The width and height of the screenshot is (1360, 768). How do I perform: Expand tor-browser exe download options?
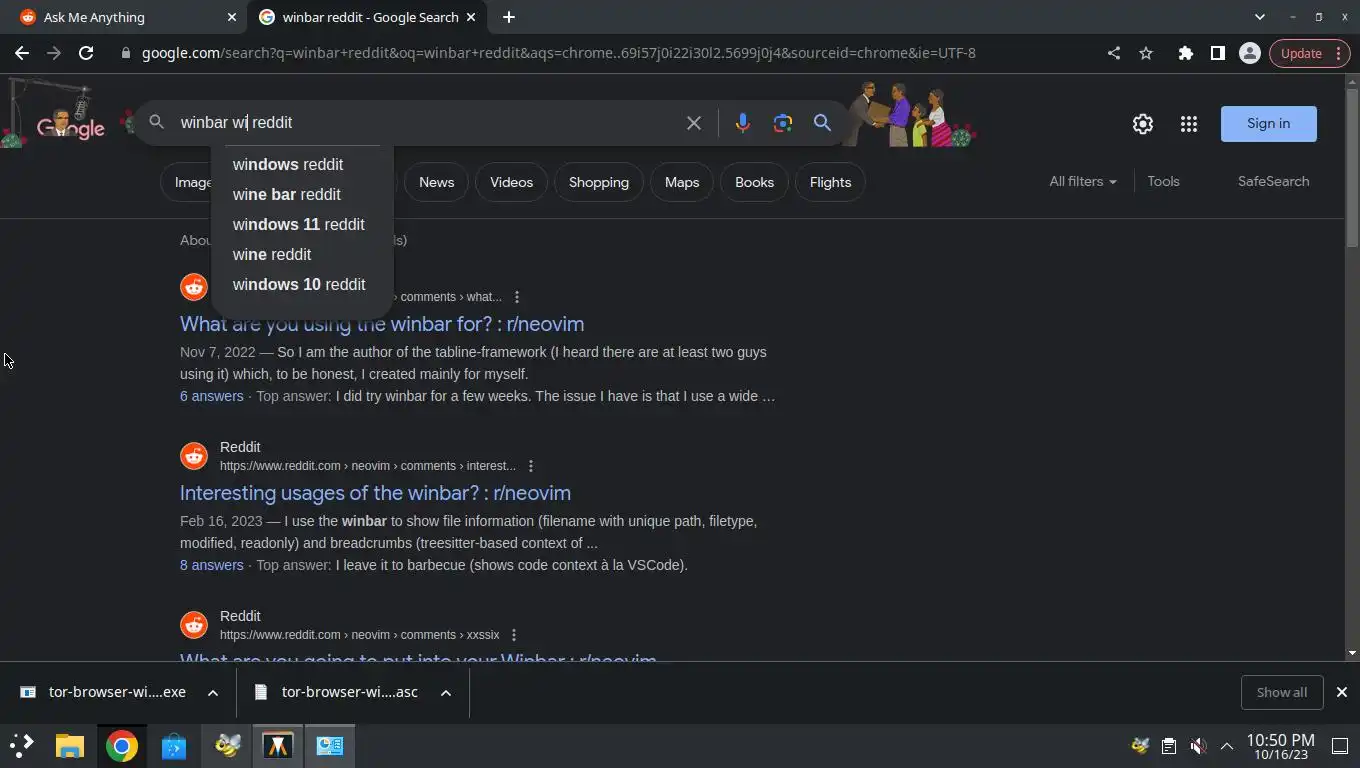pos(212,692)
